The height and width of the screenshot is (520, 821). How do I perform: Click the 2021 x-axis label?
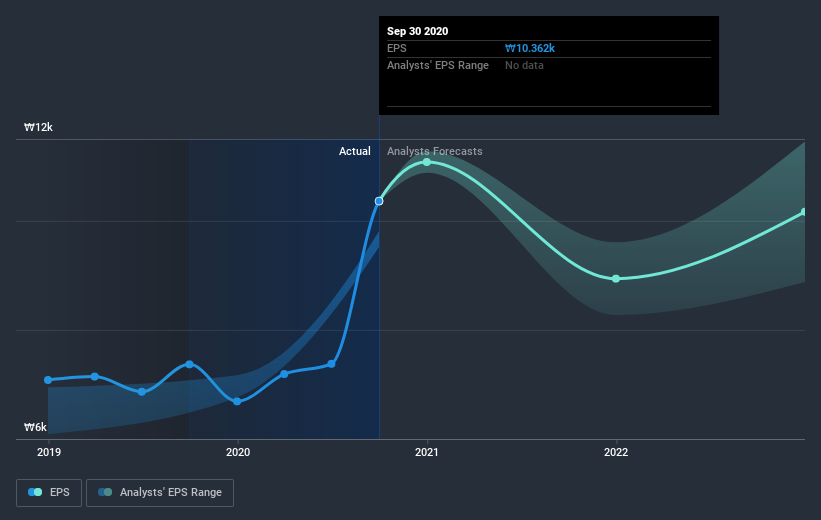tap(427, 452)
